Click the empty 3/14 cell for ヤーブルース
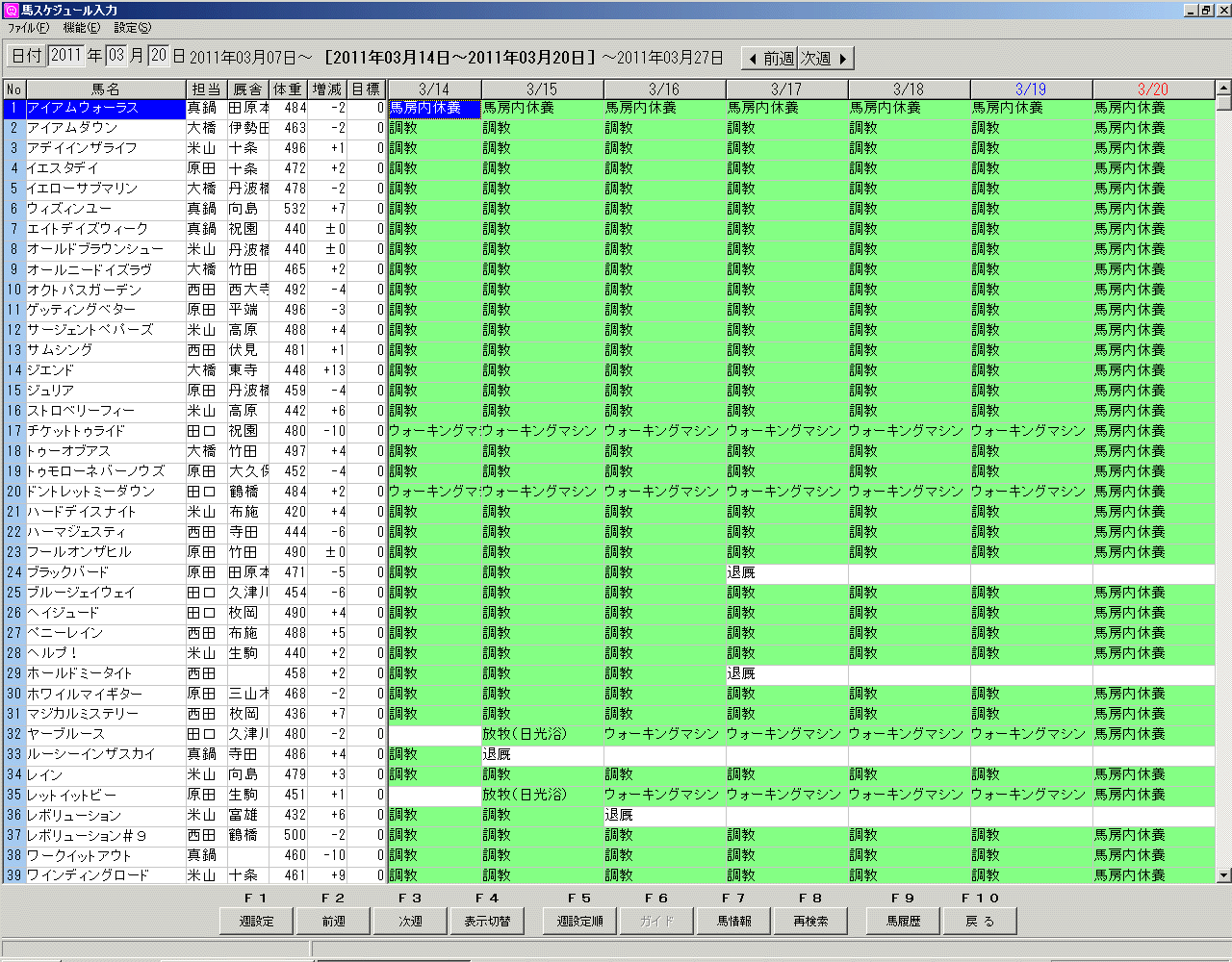 tap(435, 734)
